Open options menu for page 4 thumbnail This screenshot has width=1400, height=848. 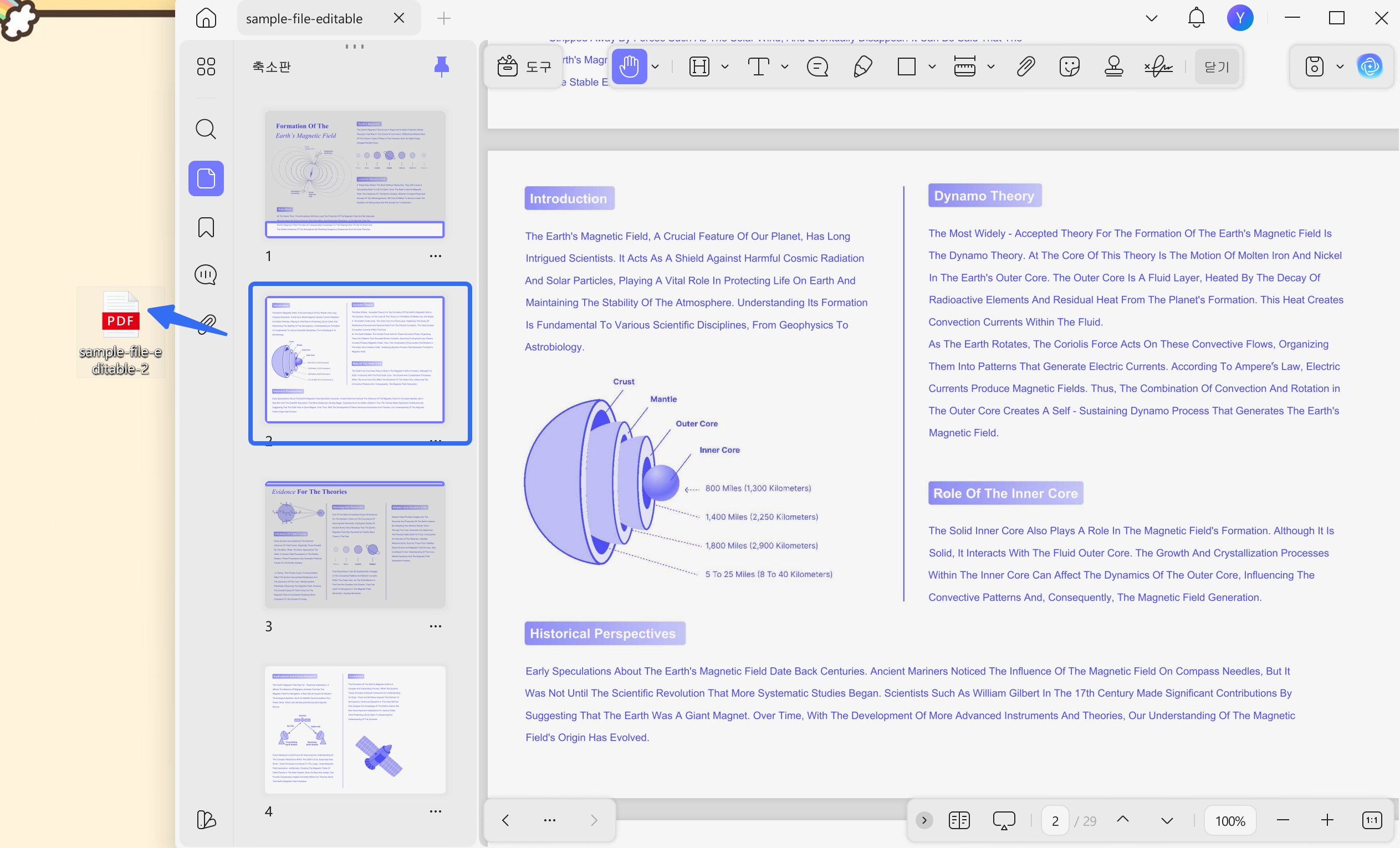435,811
